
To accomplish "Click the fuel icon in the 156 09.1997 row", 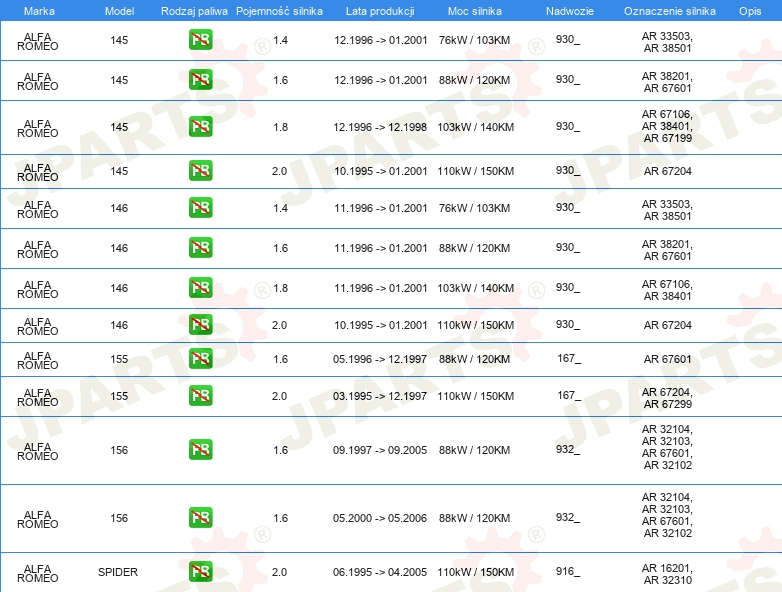I will tap(200, 449).
